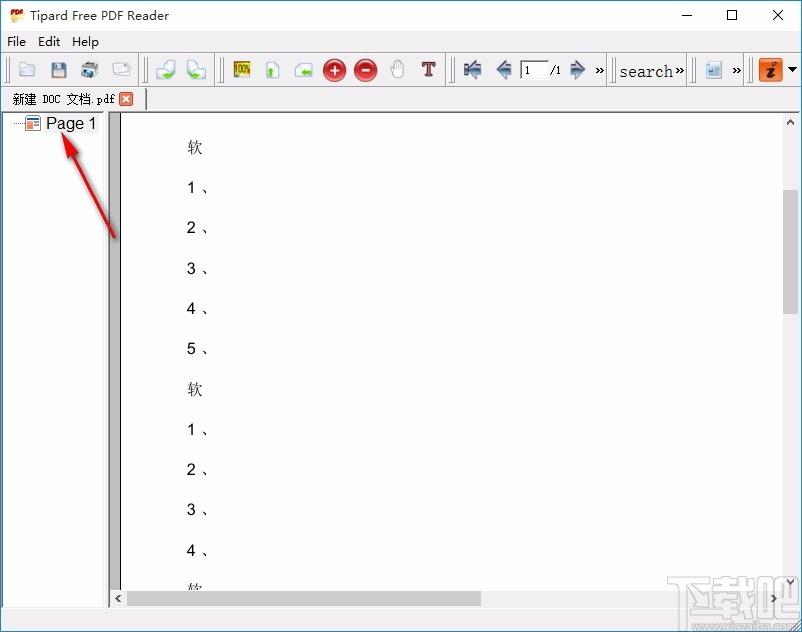Click the Page 1 thumbnail icon in tree
Viewport: 802px width, 632px height.
pos(33,123)
